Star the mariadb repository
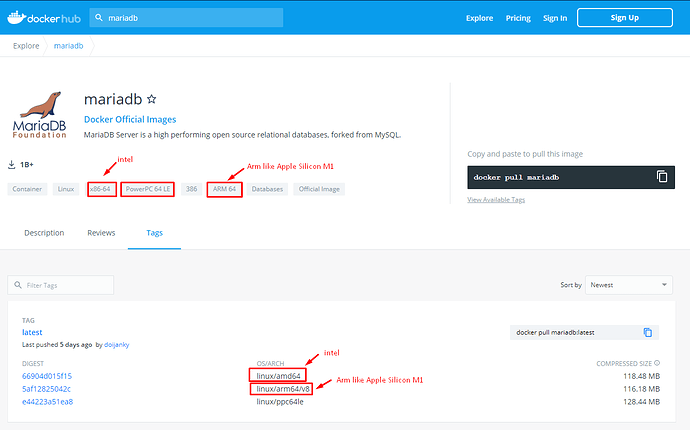 point(151,99)
